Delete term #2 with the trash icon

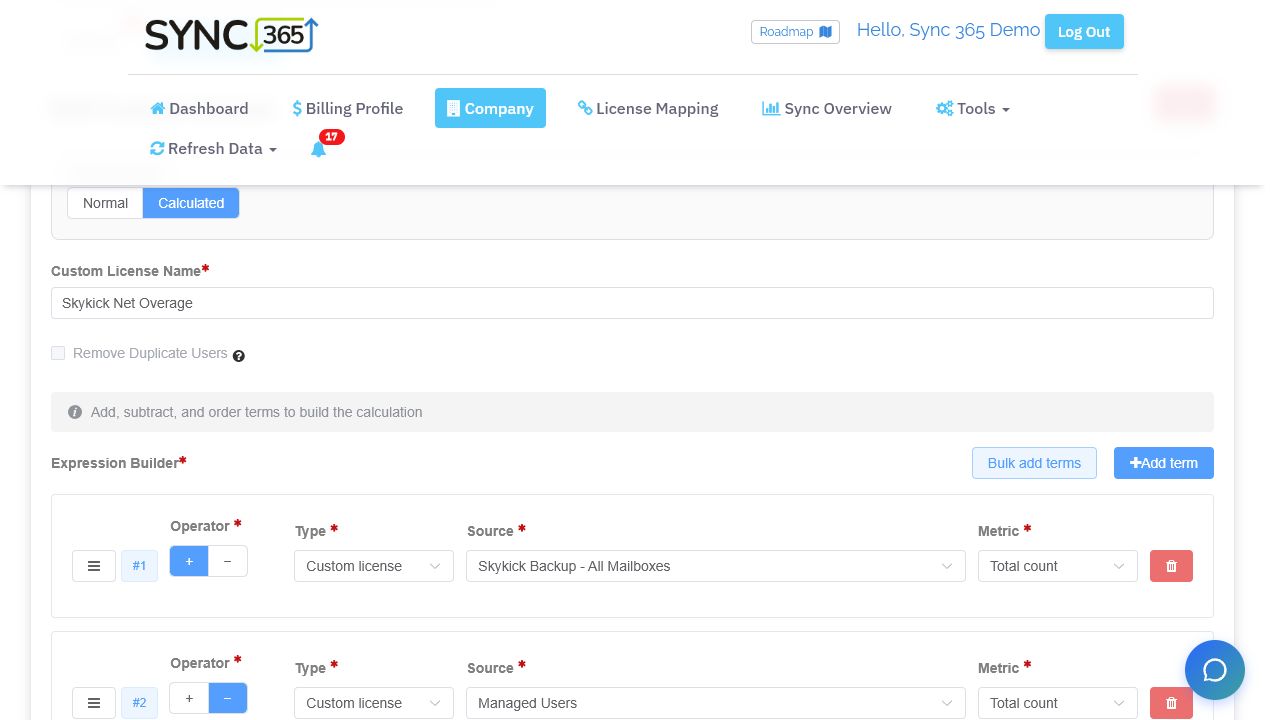[1171, 703]
